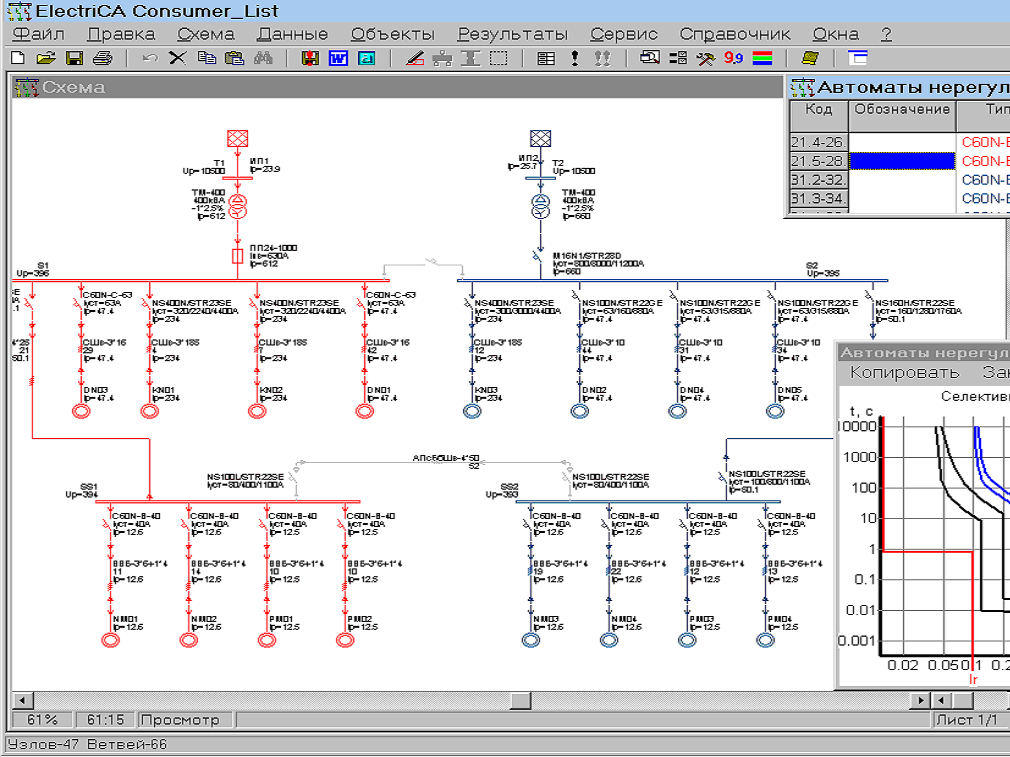The image size is (1010, 757).
Task: Click the Код column header
Action: tap(819, 116)
